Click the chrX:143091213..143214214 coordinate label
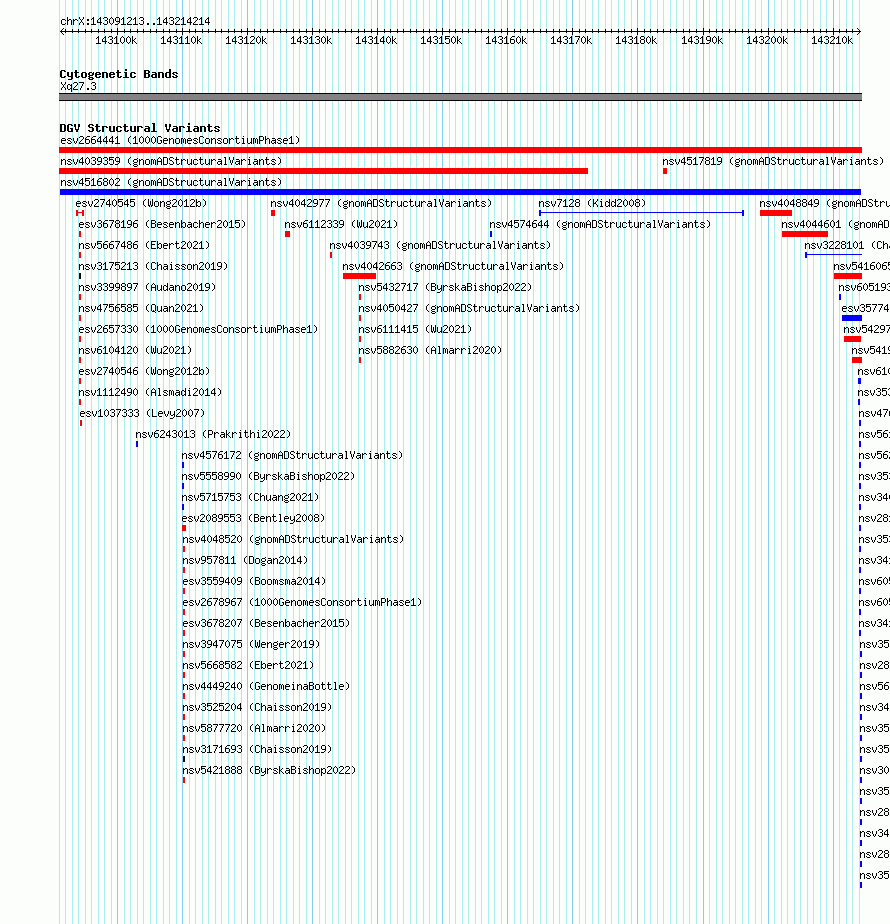Image resolution: width=890 pixels, height=924 pixels. tap(135, 21)
